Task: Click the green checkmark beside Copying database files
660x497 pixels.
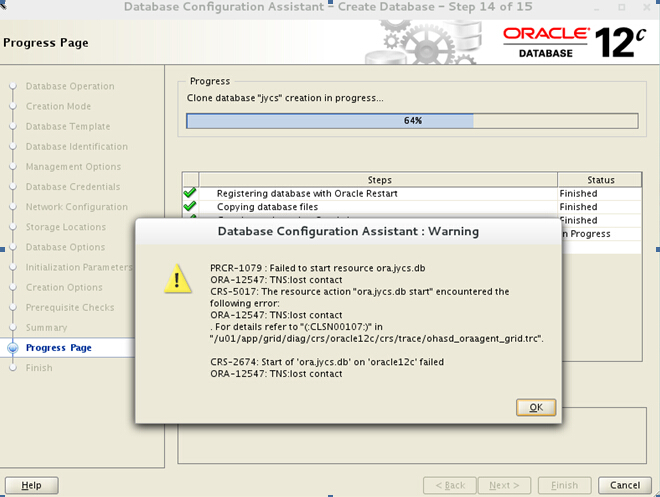Action: click(190, 206)
